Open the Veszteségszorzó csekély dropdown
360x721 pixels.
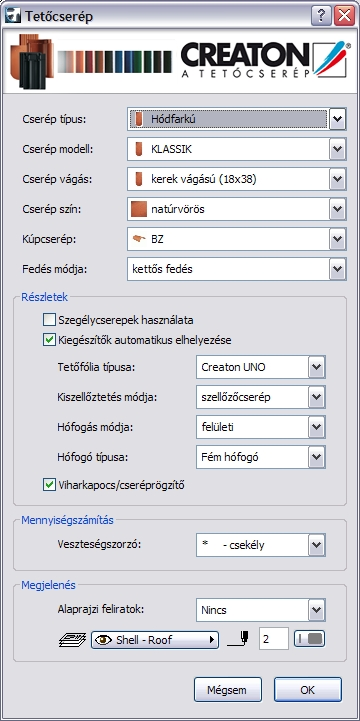[x=261, y=545]
